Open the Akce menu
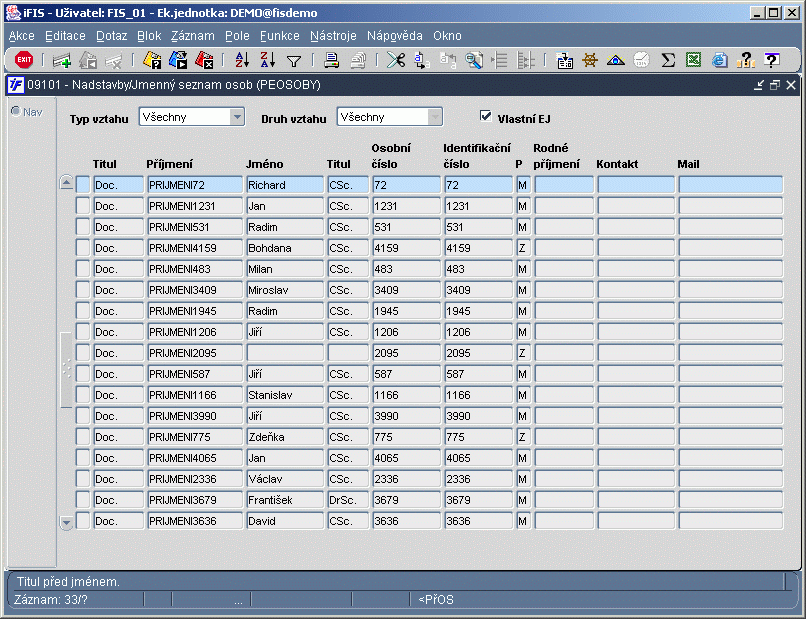 [x=22, y=36]
